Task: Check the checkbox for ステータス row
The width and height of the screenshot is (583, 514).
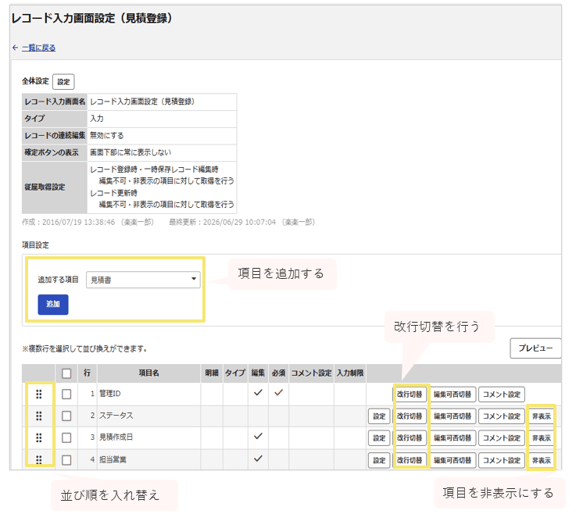Action: tap(67, 416)
